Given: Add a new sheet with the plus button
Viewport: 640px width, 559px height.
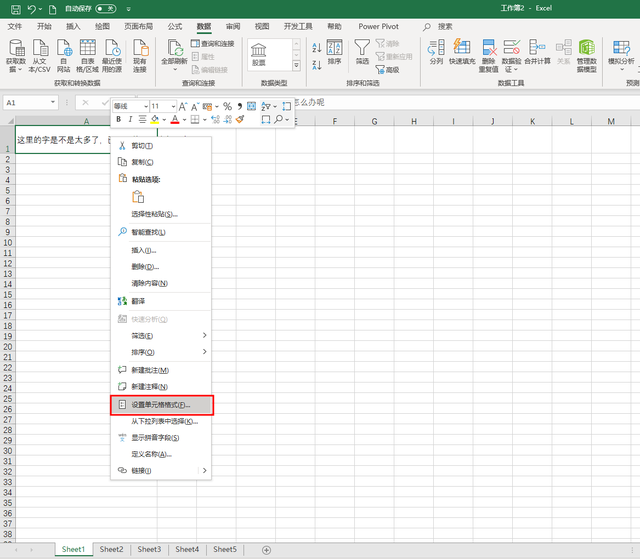Looking at the screenshot, I should click(x=267, y=550).
